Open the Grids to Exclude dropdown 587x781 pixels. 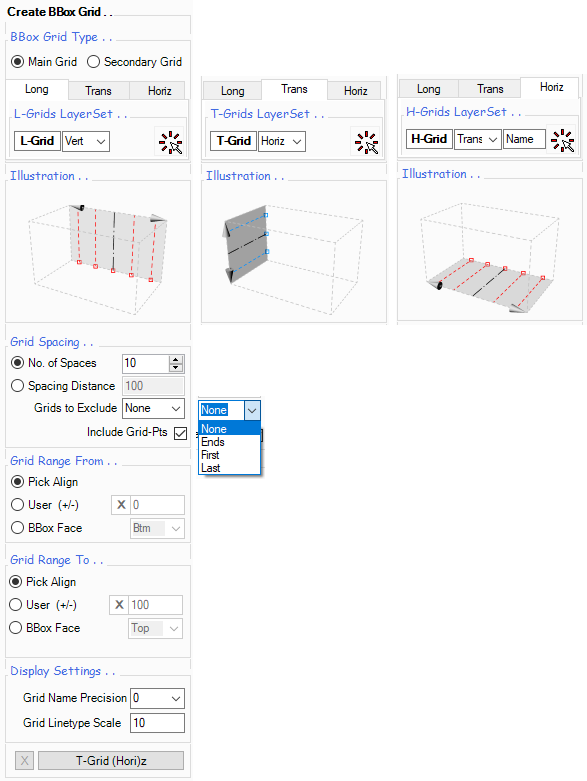[153, 408]
